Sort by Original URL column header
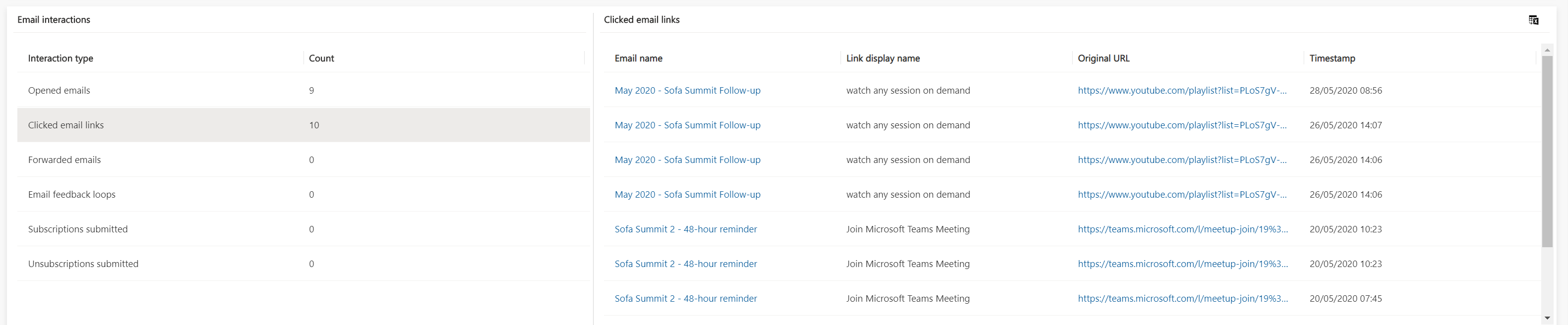This screenshot has height=325, width=1568. pyautogui.click(x=1103, y=58)
